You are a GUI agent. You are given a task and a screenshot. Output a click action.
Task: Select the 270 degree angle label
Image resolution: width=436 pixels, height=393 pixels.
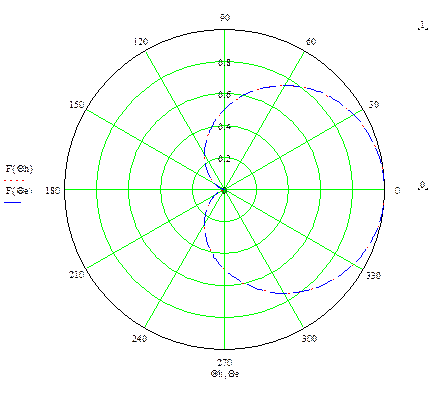point(225,362)
